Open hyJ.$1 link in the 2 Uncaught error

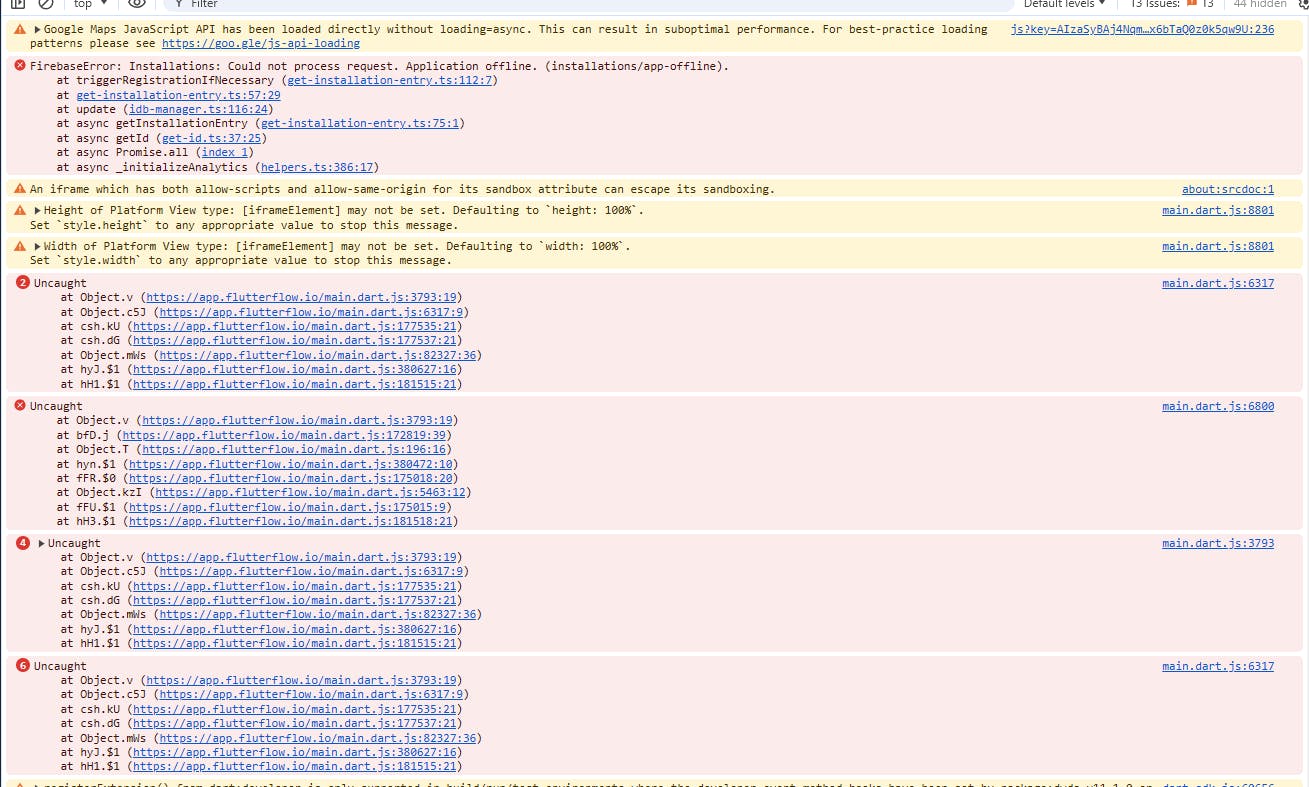coord(296,370)
